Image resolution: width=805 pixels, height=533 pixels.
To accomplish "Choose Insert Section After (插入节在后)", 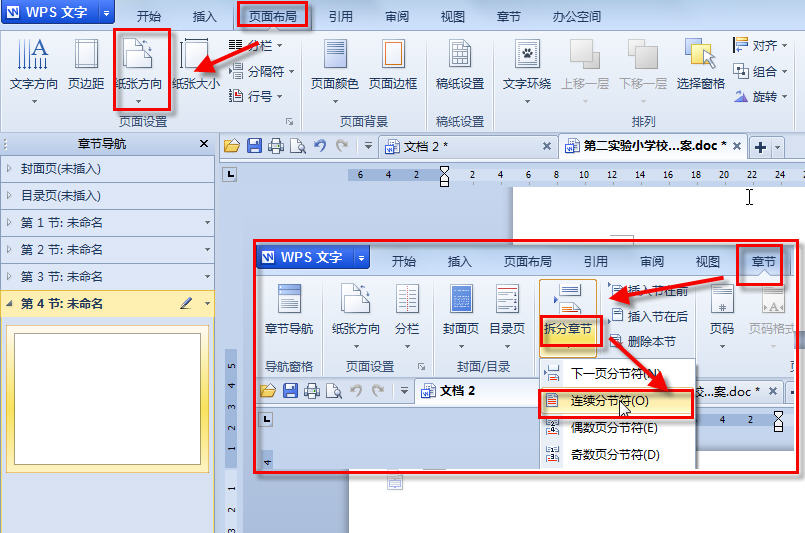I will tap(649, 316).
